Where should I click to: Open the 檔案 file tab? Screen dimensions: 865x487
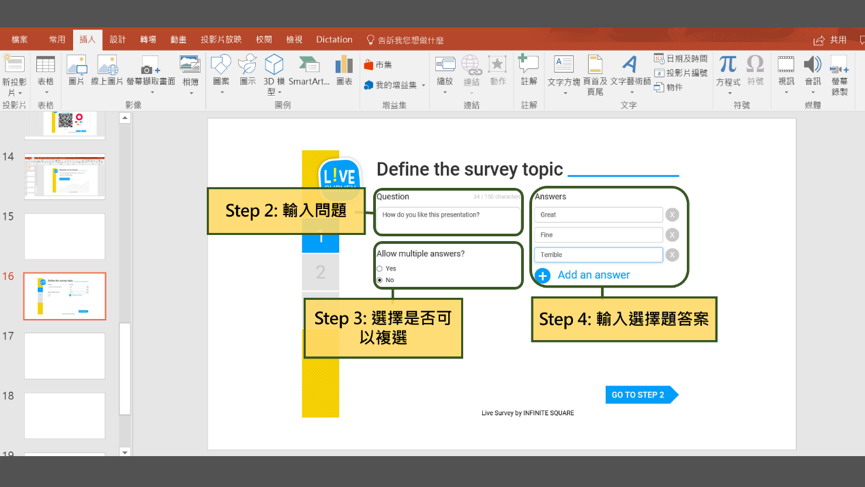[19, 40]
